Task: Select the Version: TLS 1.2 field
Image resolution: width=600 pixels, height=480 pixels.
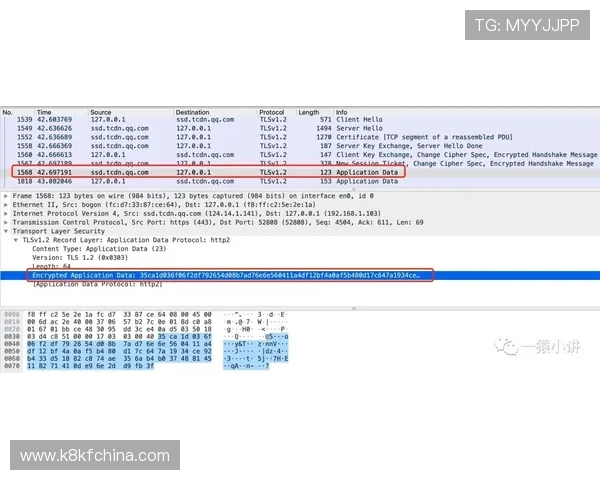Action: [x=78, y=257]
